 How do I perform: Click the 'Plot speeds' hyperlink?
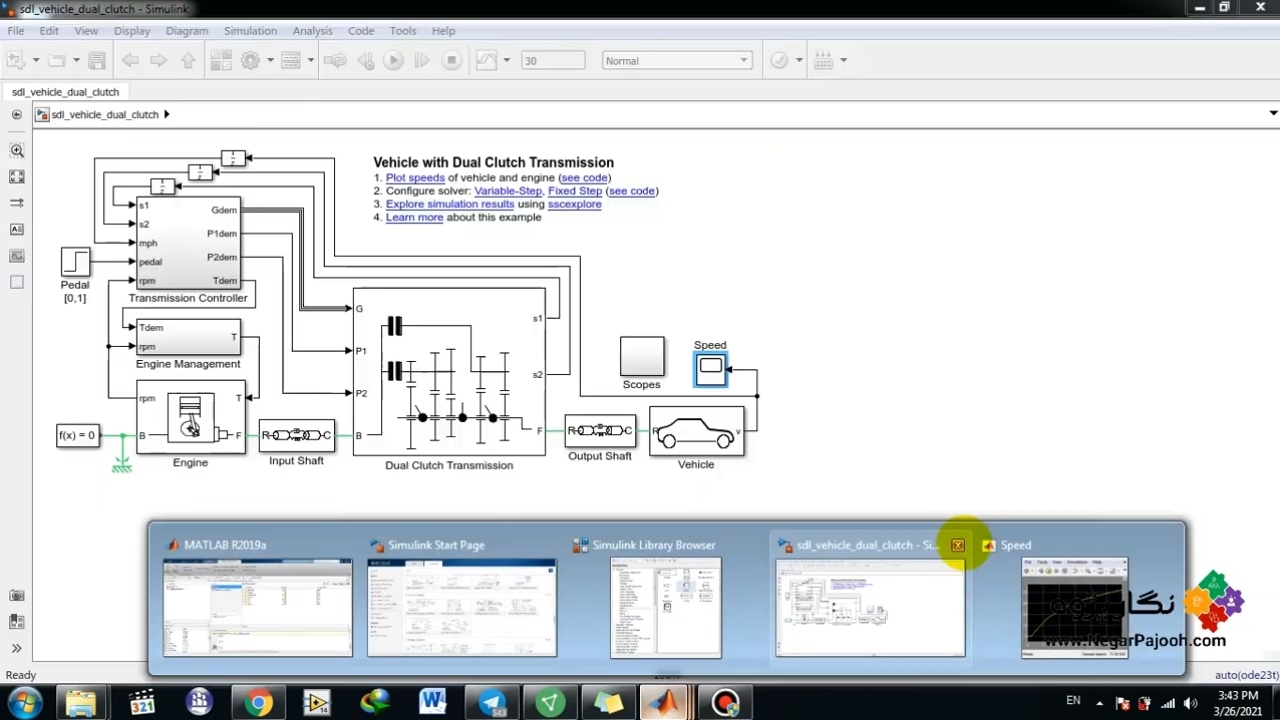[415, 178]
